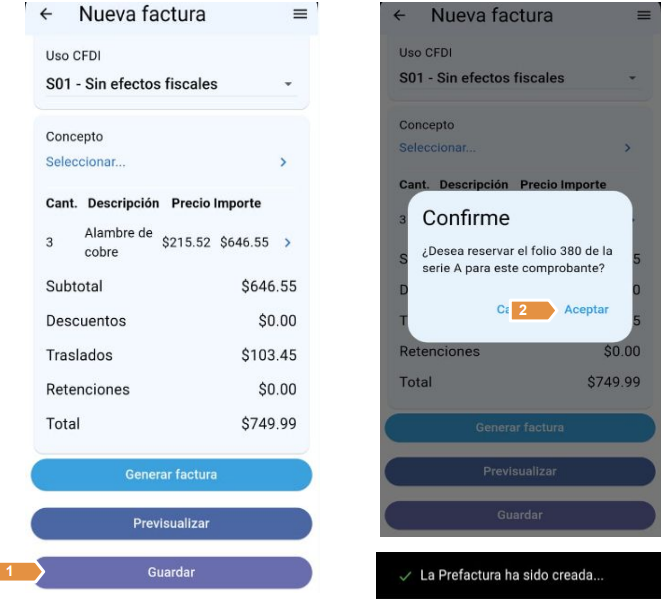
Task: Tap back arrow on right dimmed screen
Action: (400, 16)
